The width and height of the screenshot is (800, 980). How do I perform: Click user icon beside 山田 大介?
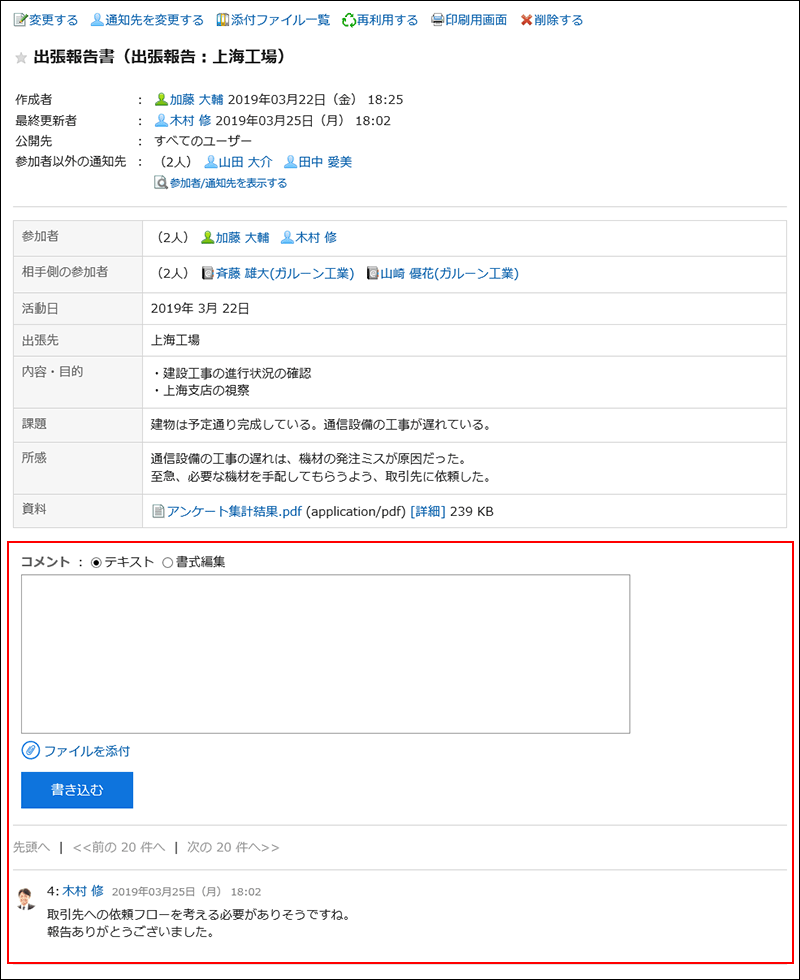point(211,162)
